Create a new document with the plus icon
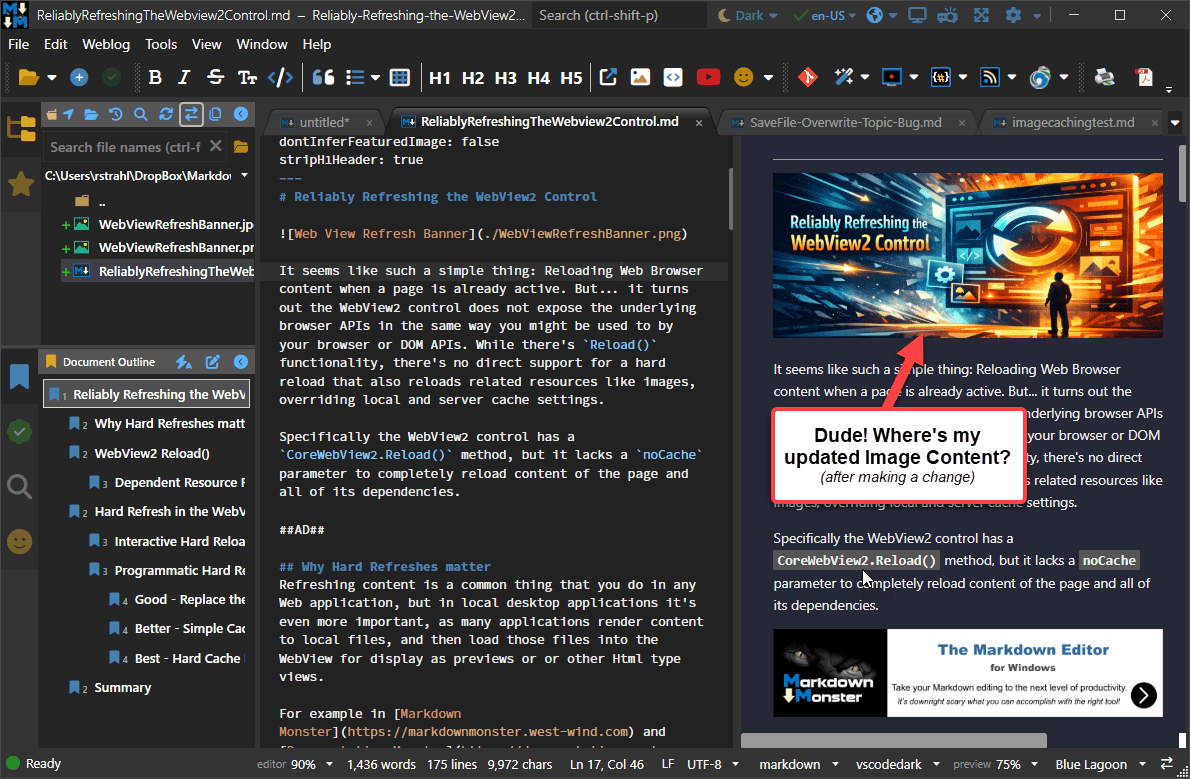 (x=79, y=77)
